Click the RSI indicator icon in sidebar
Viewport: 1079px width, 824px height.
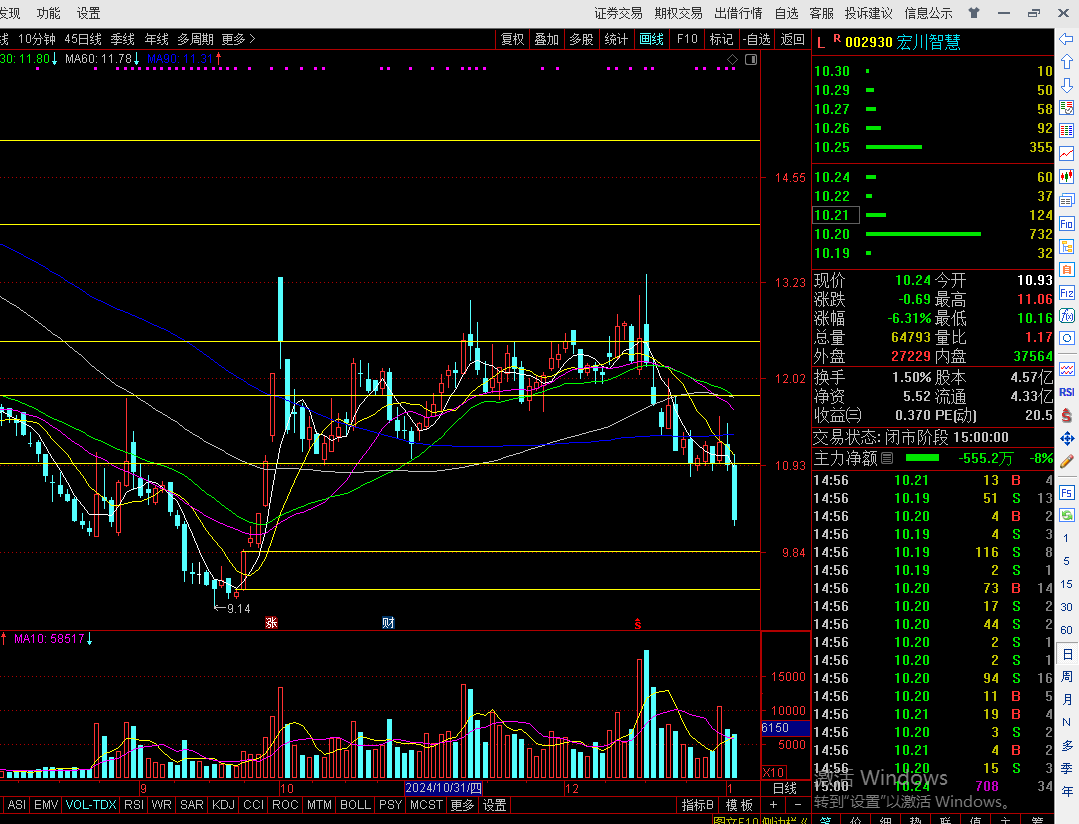1067,392
